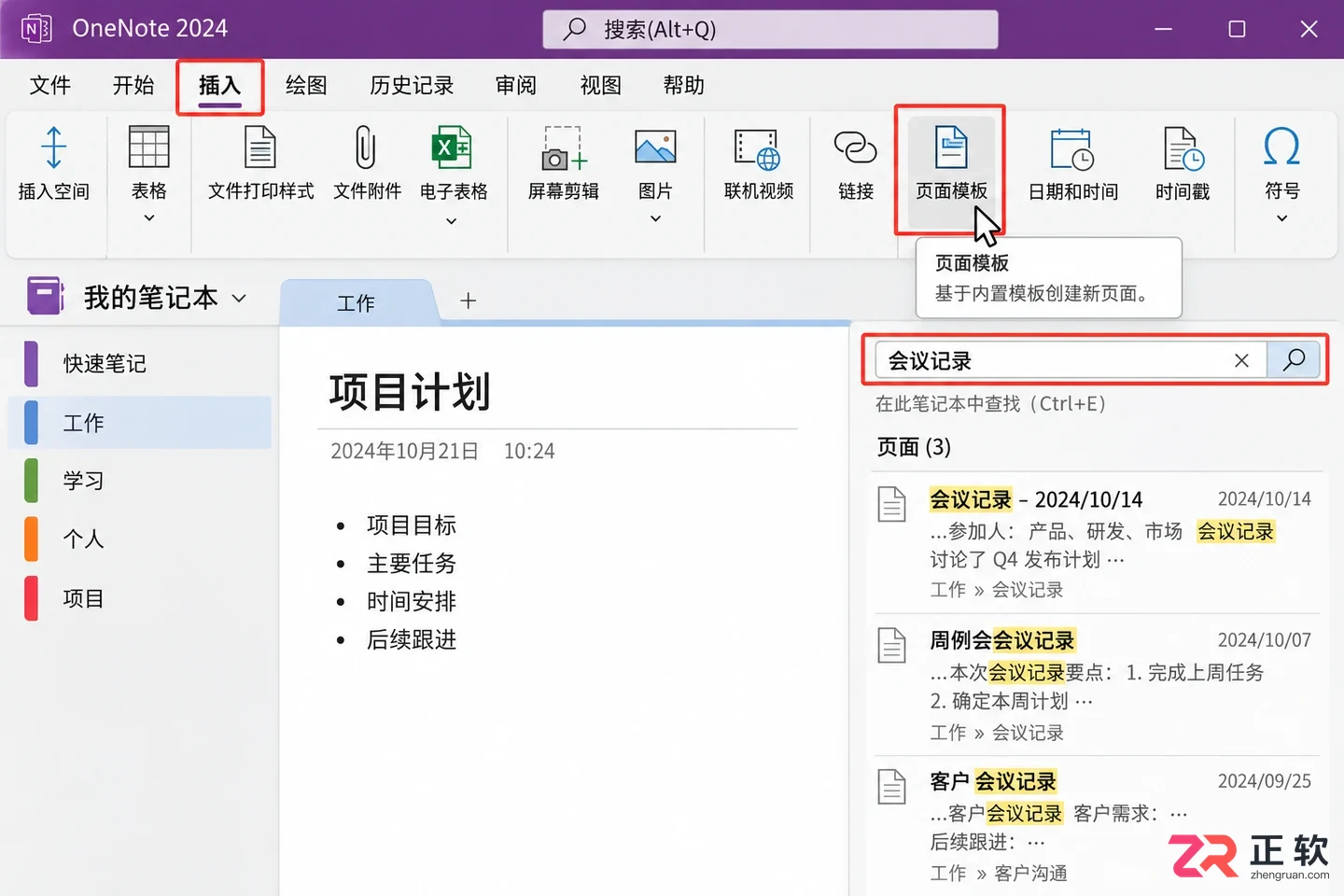Image resolution: width=1344 pixels, height=896 pixels.
Task: Switch to the Draw (绘图) tab
Action: click(x=306, y=85)
